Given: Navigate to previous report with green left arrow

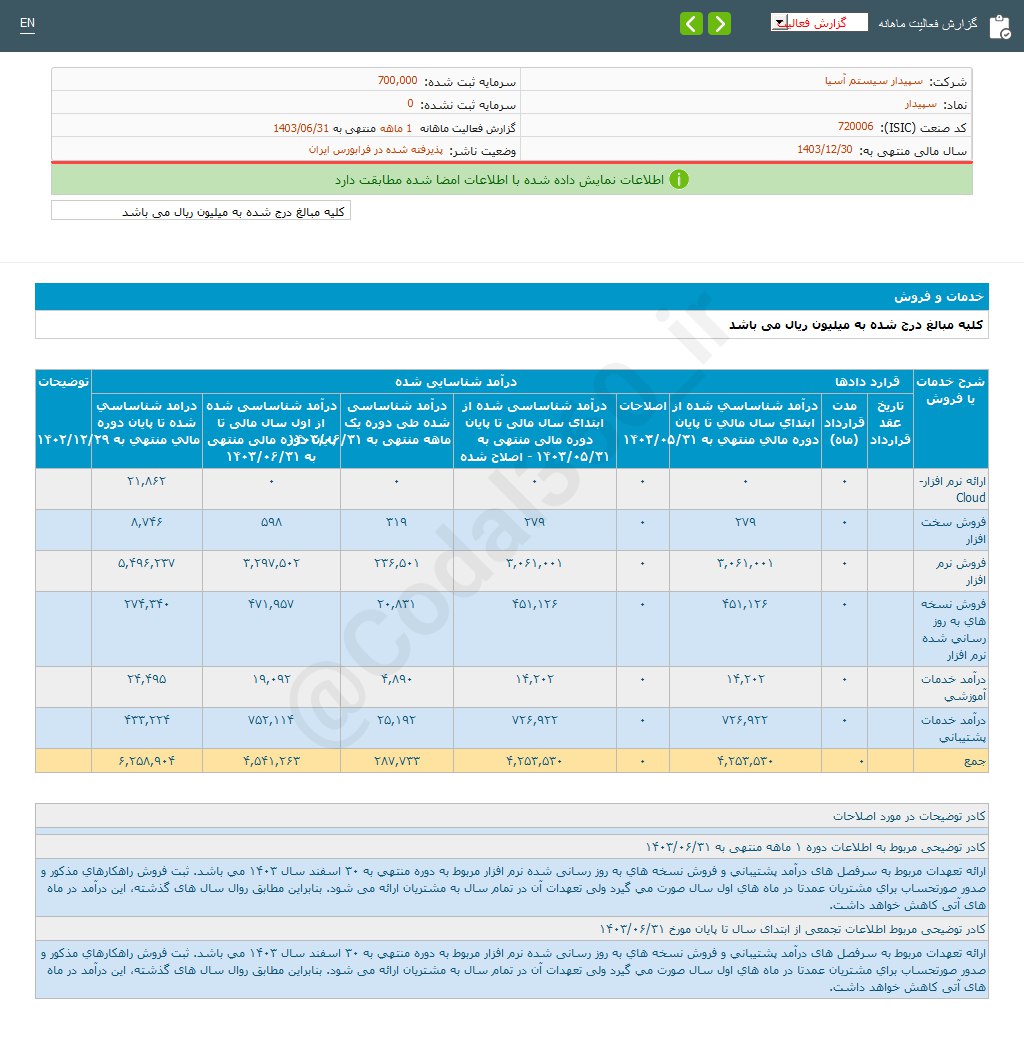Looking at the screenshot, I should coord(691,22).
